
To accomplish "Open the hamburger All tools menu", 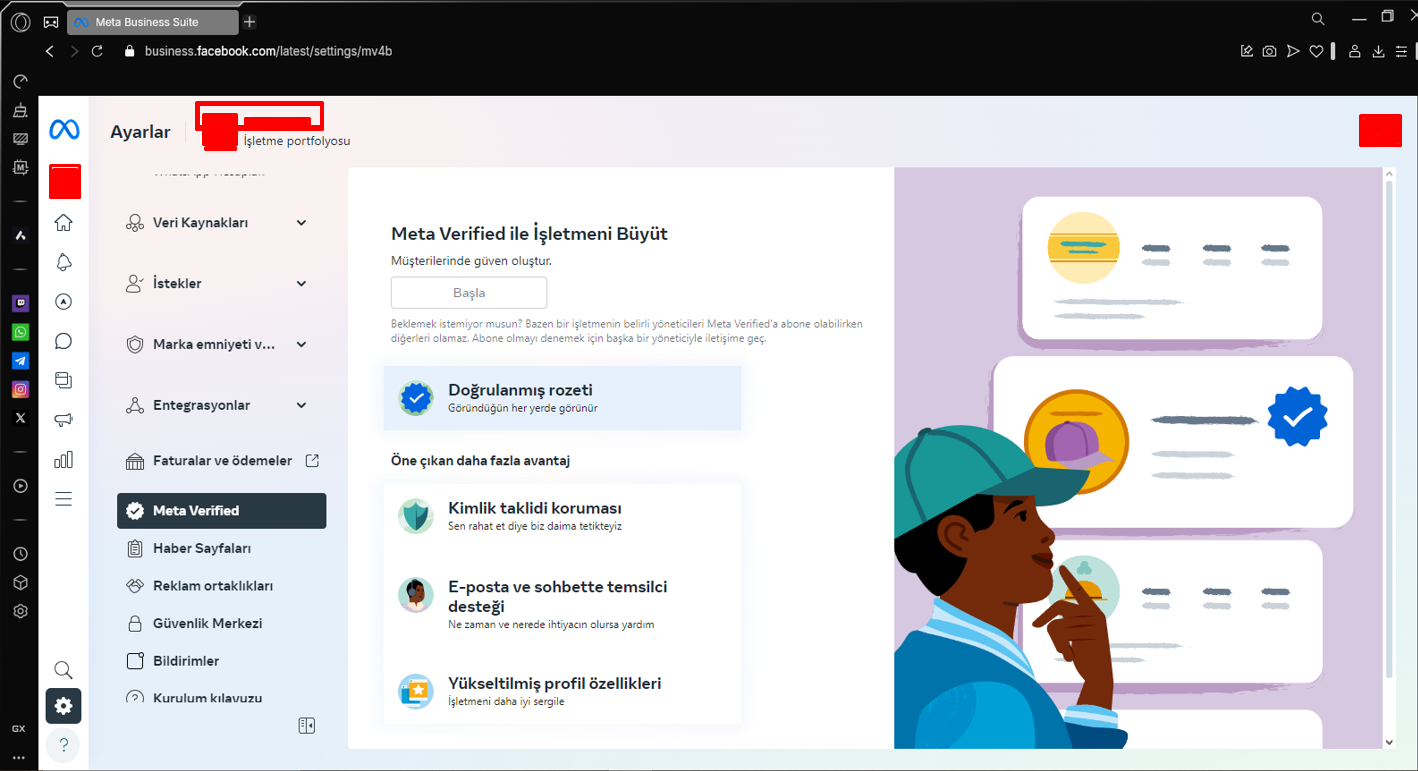I will point(63,499).
